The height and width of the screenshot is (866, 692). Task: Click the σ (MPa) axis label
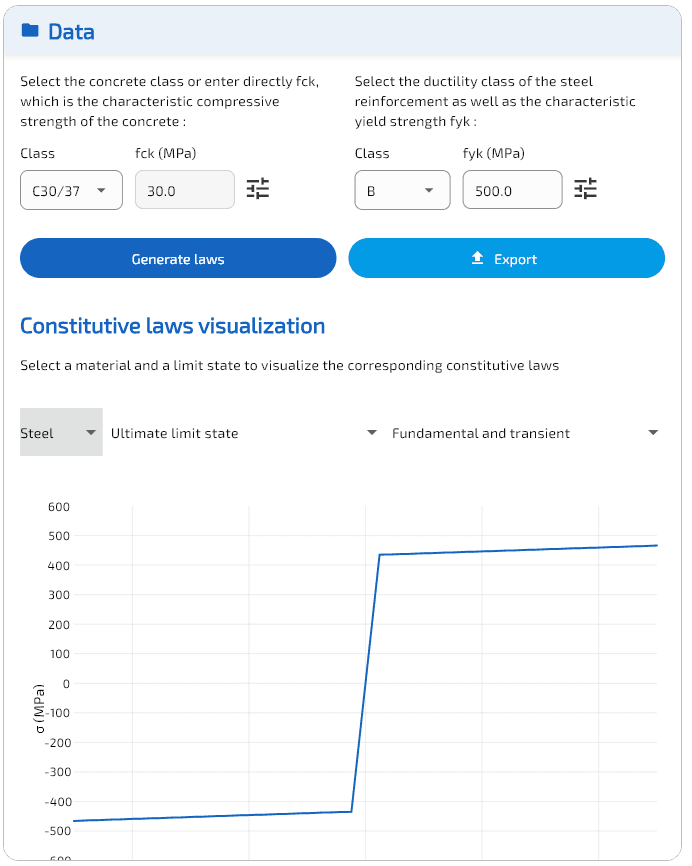click(40, 708)
